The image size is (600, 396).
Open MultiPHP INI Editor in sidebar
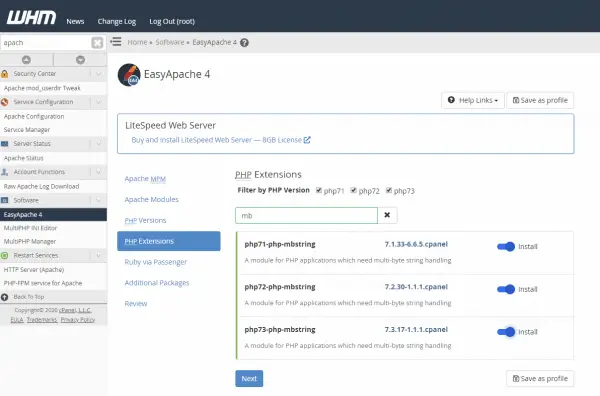pos(30,228)
